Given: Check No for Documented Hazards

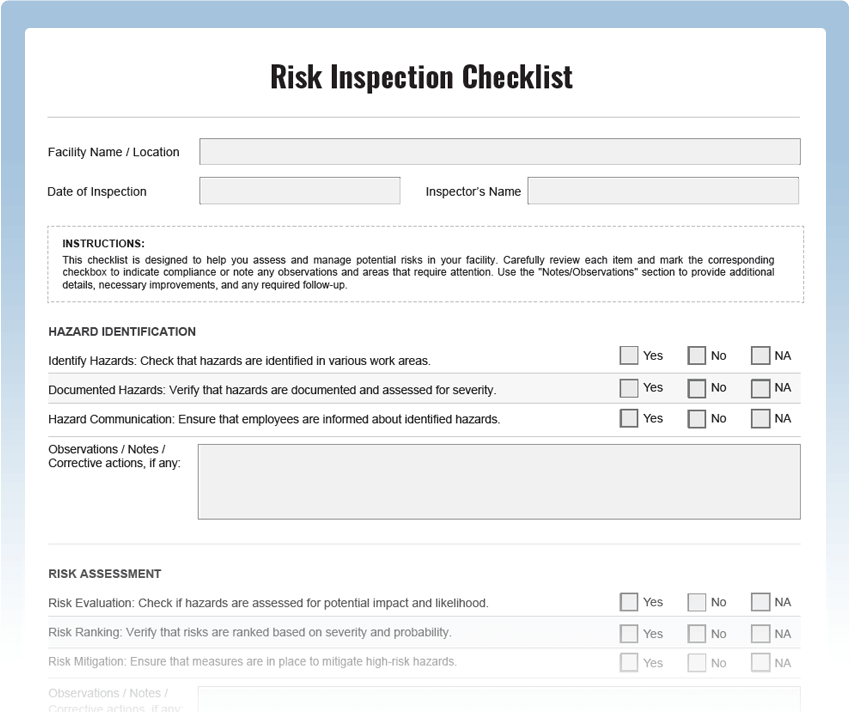Looking at the screenshot, I should click(696, 388).
